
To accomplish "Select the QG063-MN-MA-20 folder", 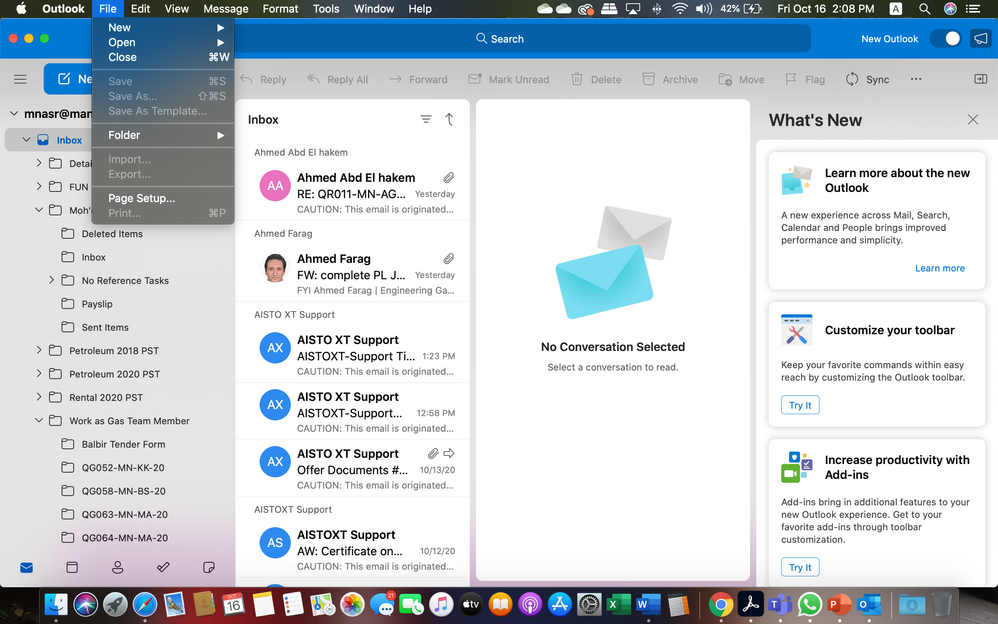I will tap(125, 514).
